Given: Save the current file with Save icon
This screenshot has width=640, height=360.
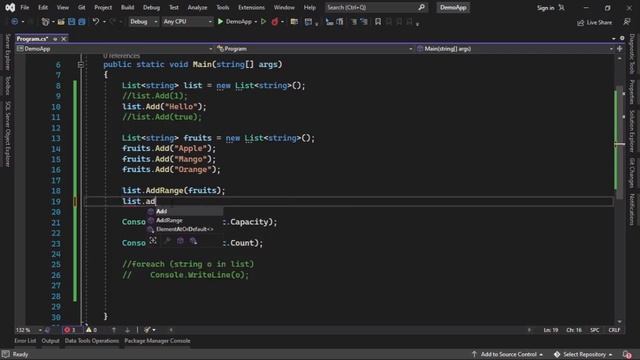Looking at the screenshot, I should (71, 22).
